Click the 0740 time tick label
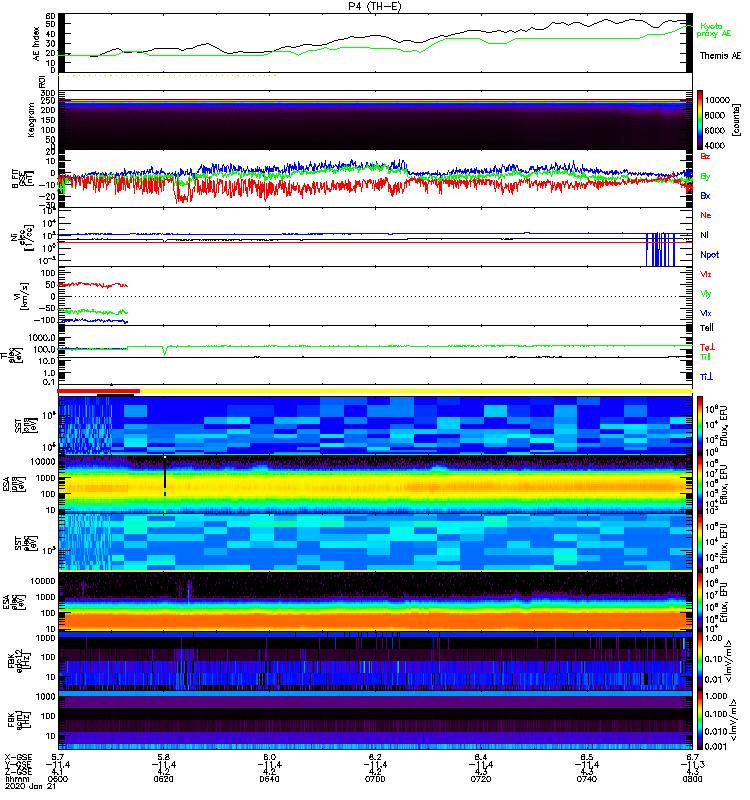Viewport: 750px width, 800px height. [x=587, y=779]
